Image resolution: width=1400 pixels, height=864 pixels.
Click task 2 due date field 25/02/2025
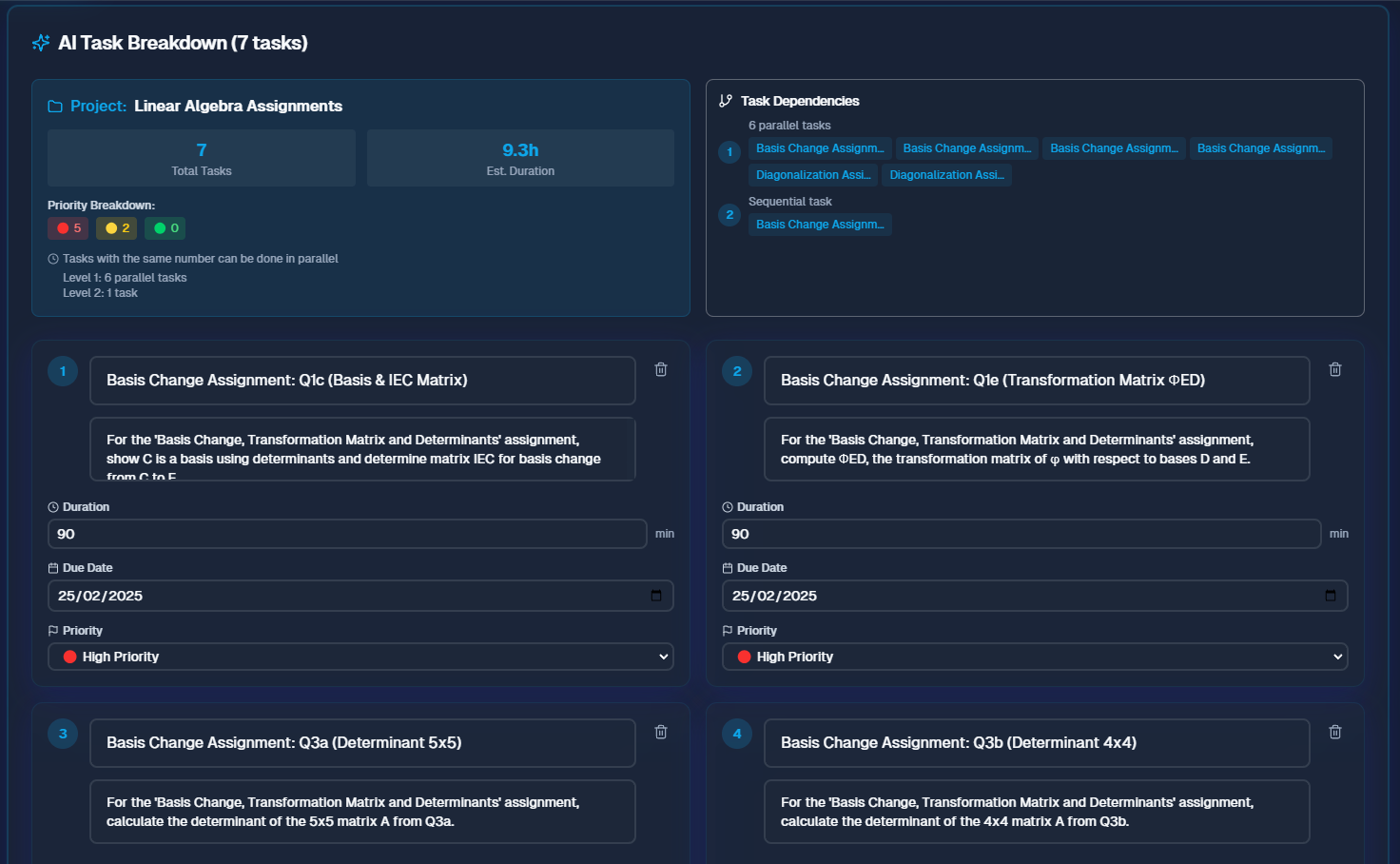[1035, 596]
